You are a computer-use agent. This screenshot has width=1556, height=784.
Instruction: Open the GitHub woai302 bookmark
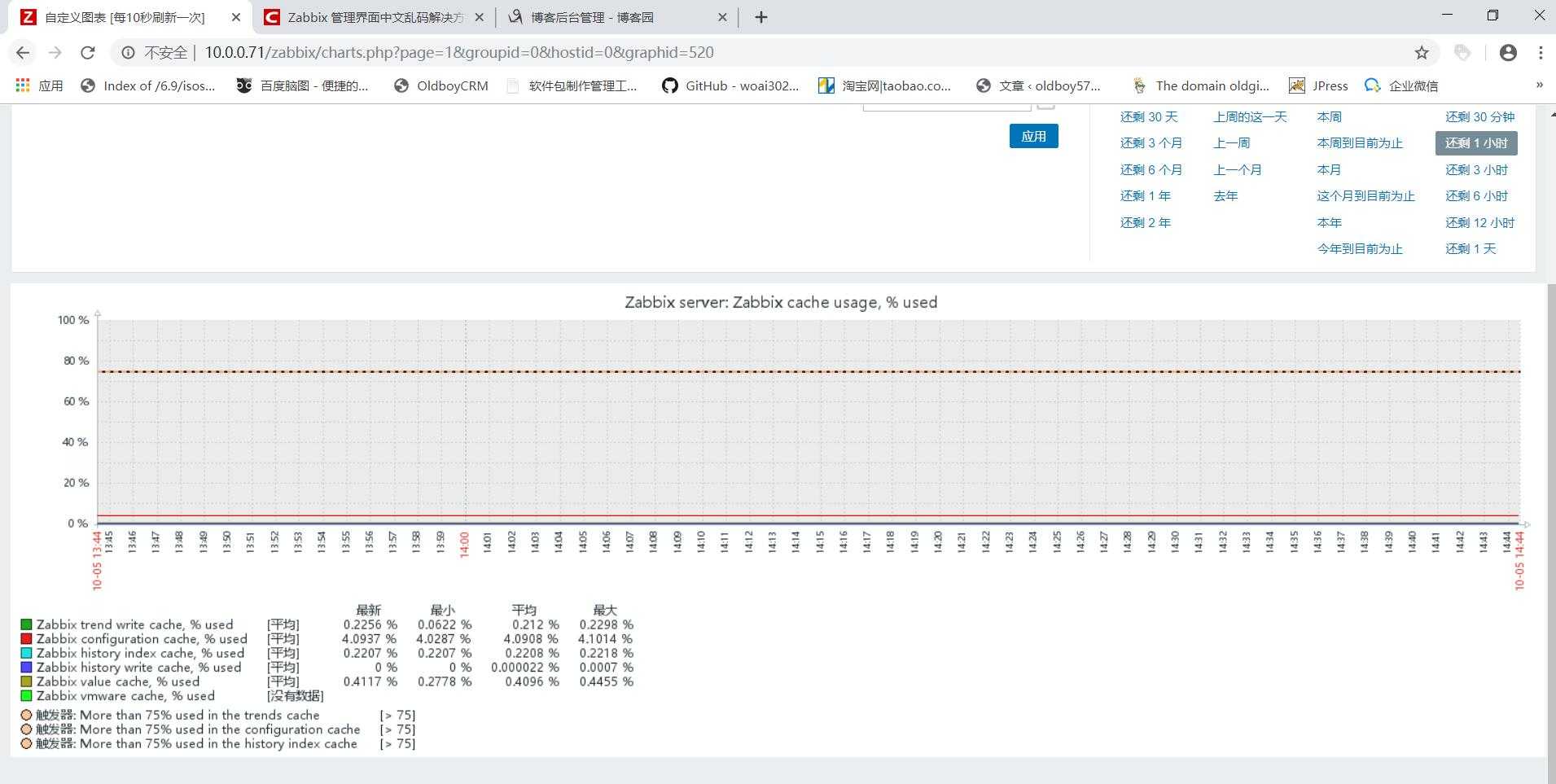click(x=730, y=85)
